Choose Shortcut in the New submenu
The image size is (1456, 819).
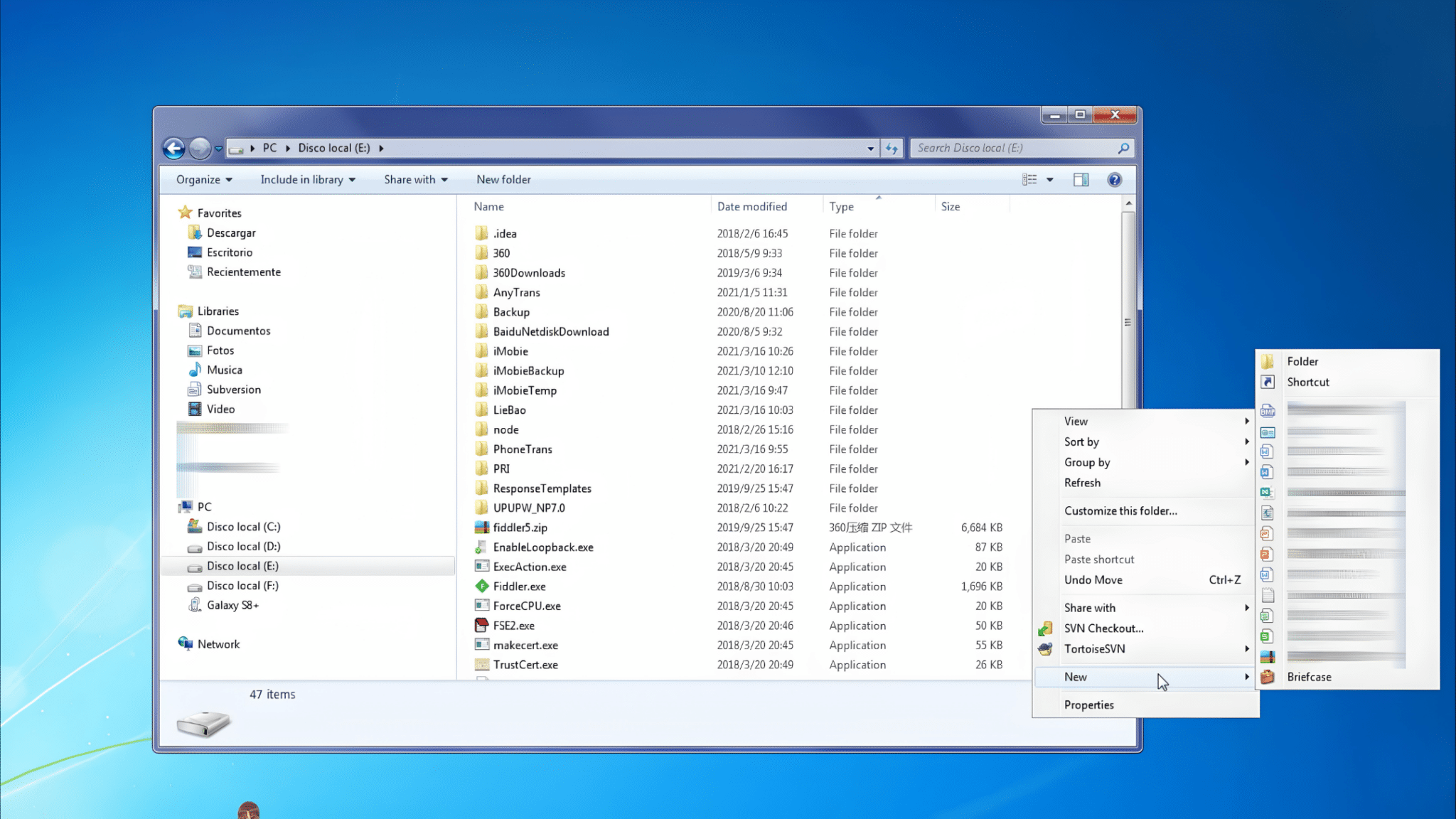(x=1307, y=382)
